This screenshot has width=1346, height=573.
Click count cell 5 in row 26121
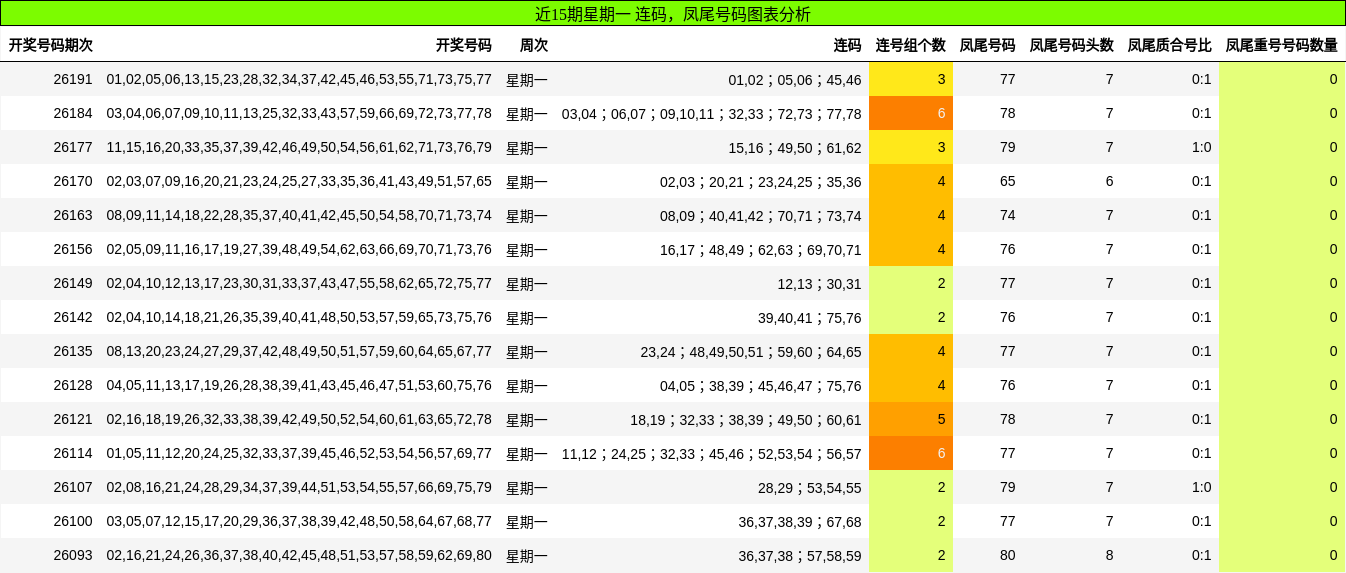click(911, 419)
